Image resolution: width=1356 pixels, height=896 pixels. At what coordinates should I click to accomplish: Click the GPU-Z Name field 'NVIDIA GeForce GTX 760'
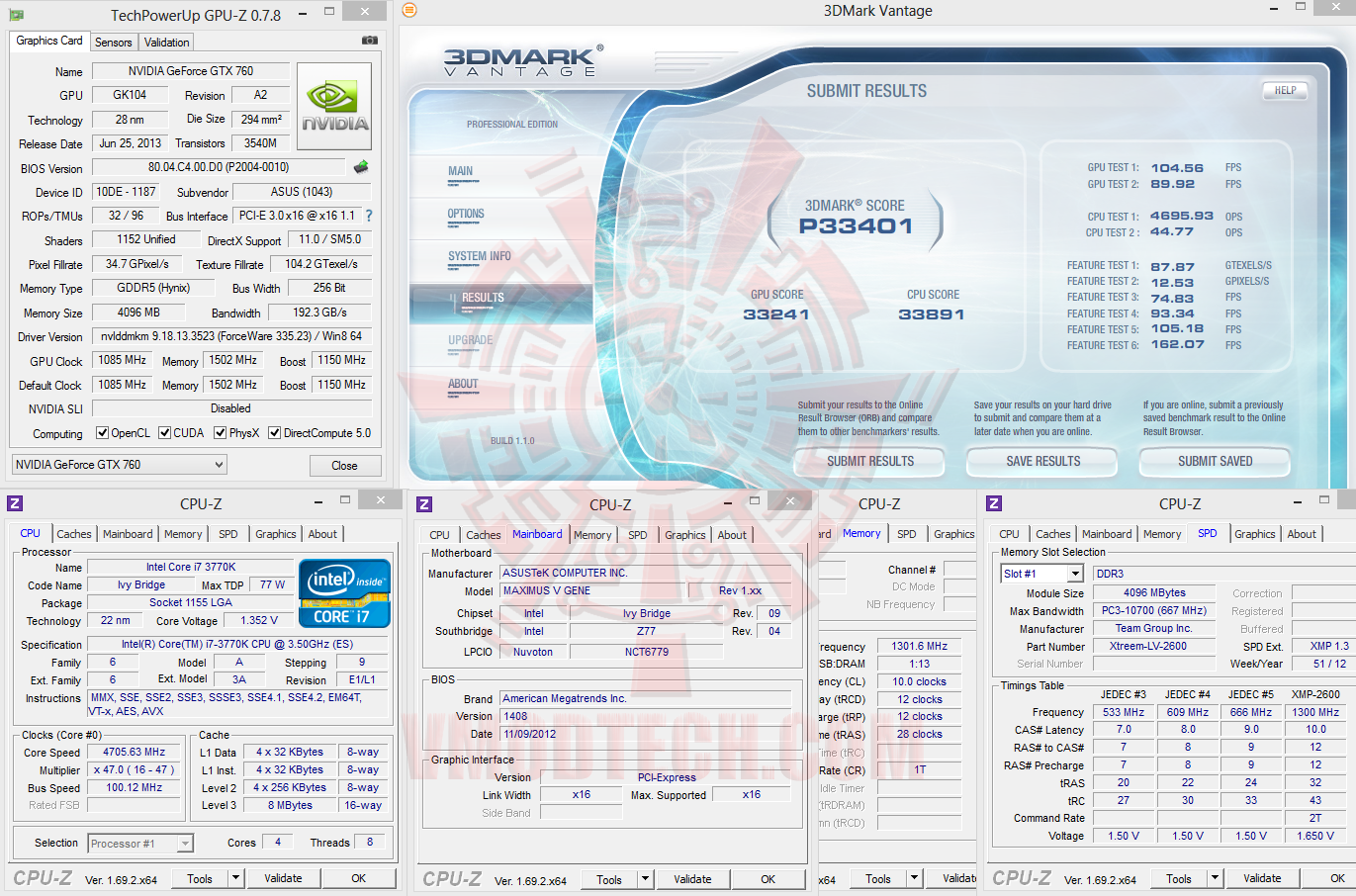191,71
